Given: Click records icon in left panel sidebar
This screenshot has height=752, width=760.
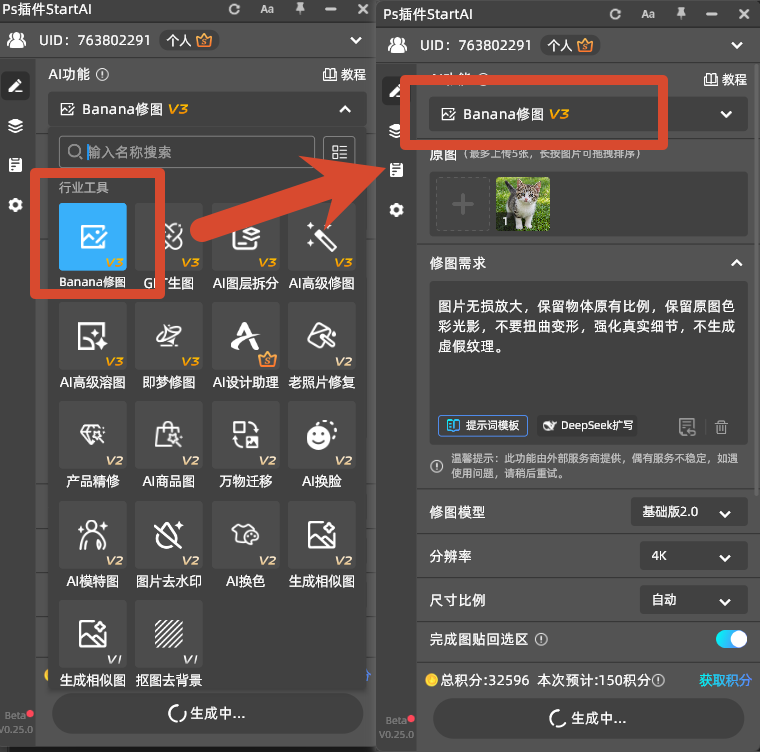Looking at the screenshot, I should pyautogui.click(x=16, y=165).
